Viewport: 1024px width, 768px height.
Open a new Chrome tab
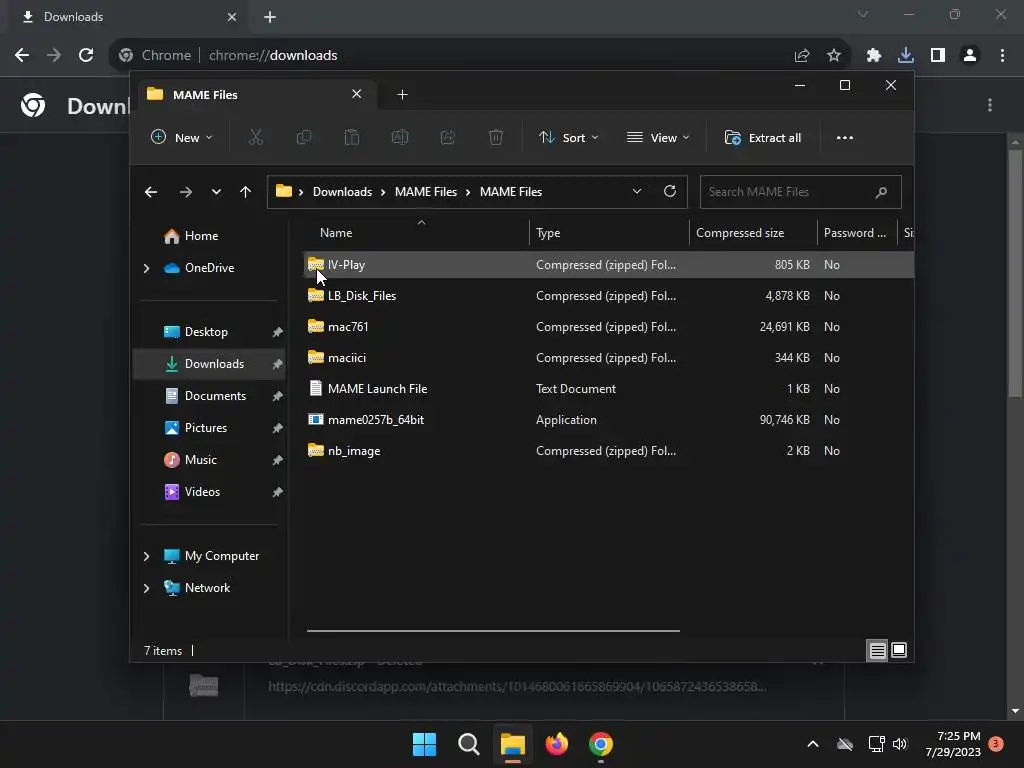click(x=270, y=17)
